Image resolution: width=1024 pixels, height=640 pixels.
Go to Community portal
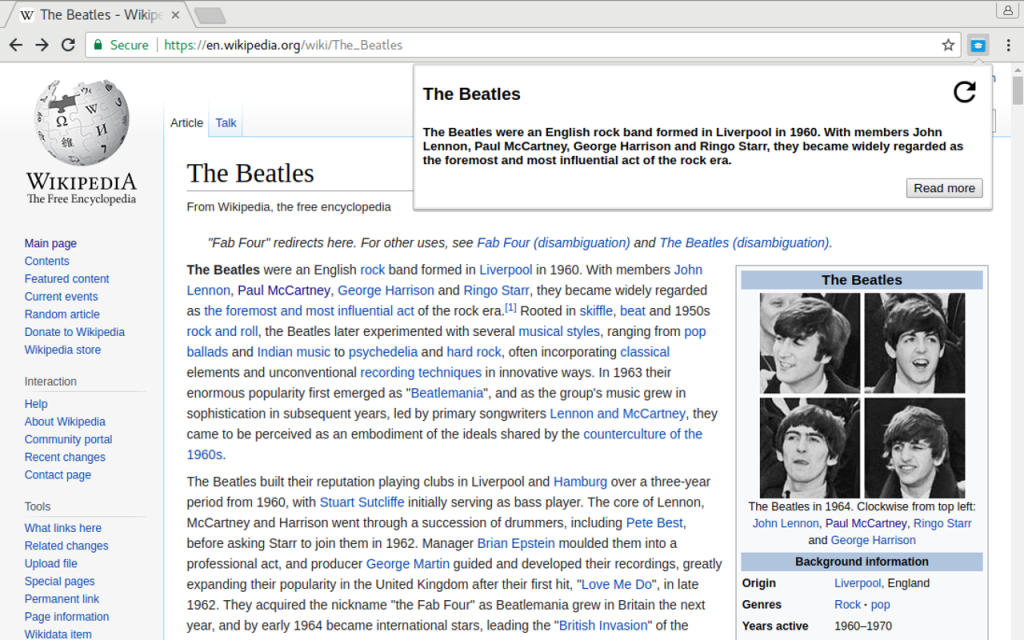pos(68,440)
